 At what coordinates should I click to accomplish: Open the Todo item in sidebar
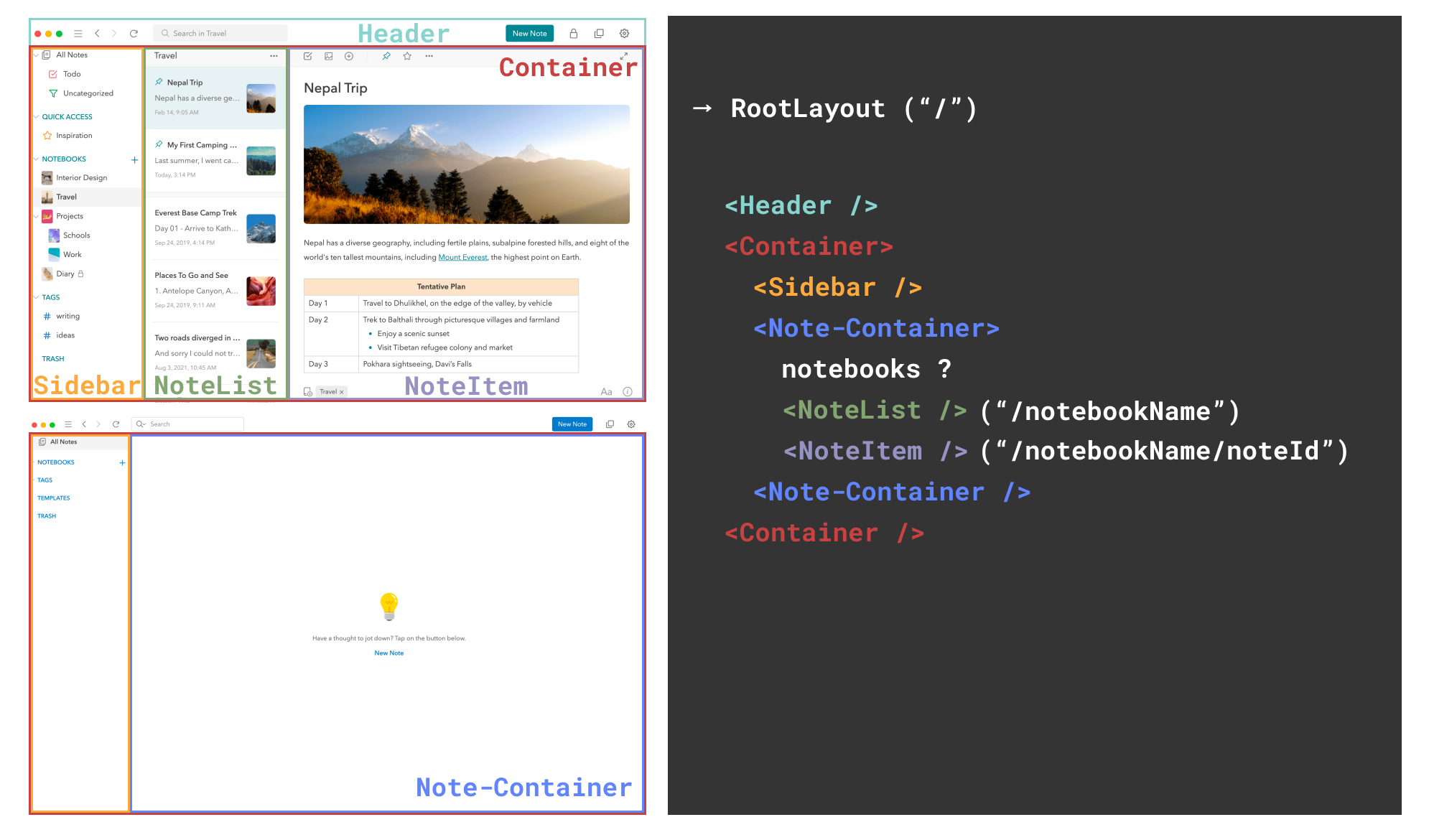(x=71, y=74)
